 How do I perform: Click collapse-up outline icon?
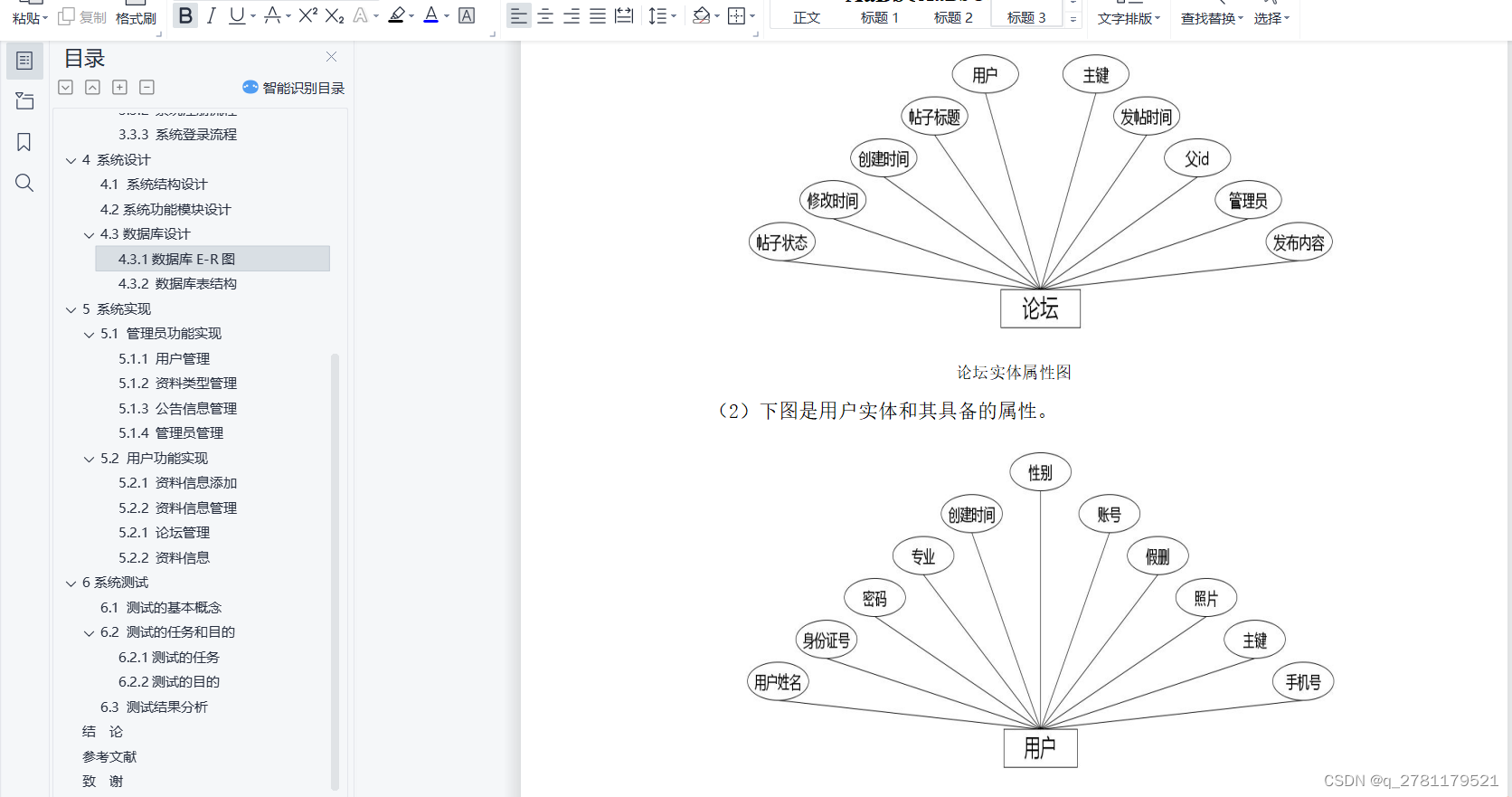tap(93, 87)
